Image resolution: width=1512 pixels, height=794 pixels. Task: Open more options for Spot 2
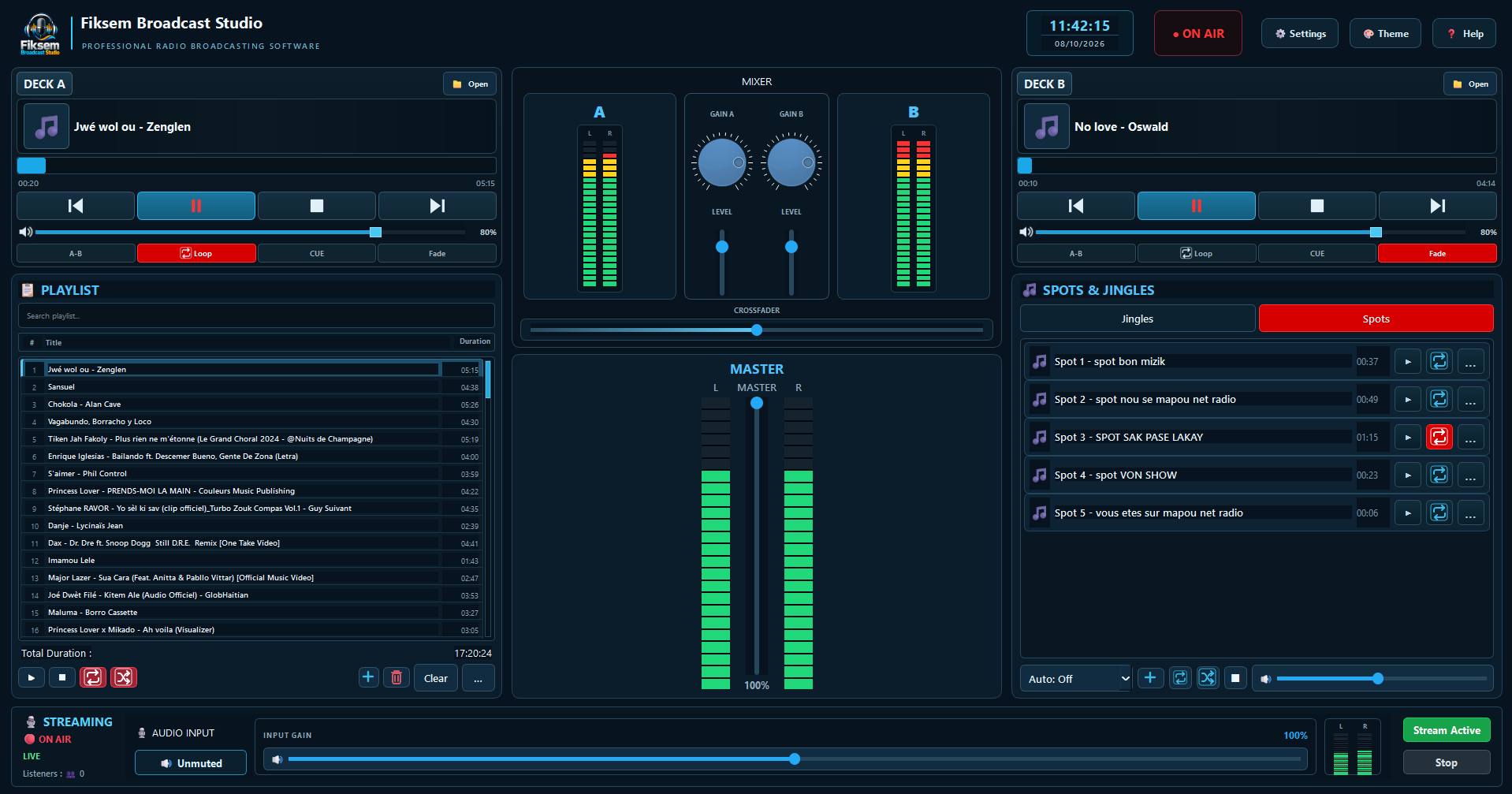(1471, 400)
